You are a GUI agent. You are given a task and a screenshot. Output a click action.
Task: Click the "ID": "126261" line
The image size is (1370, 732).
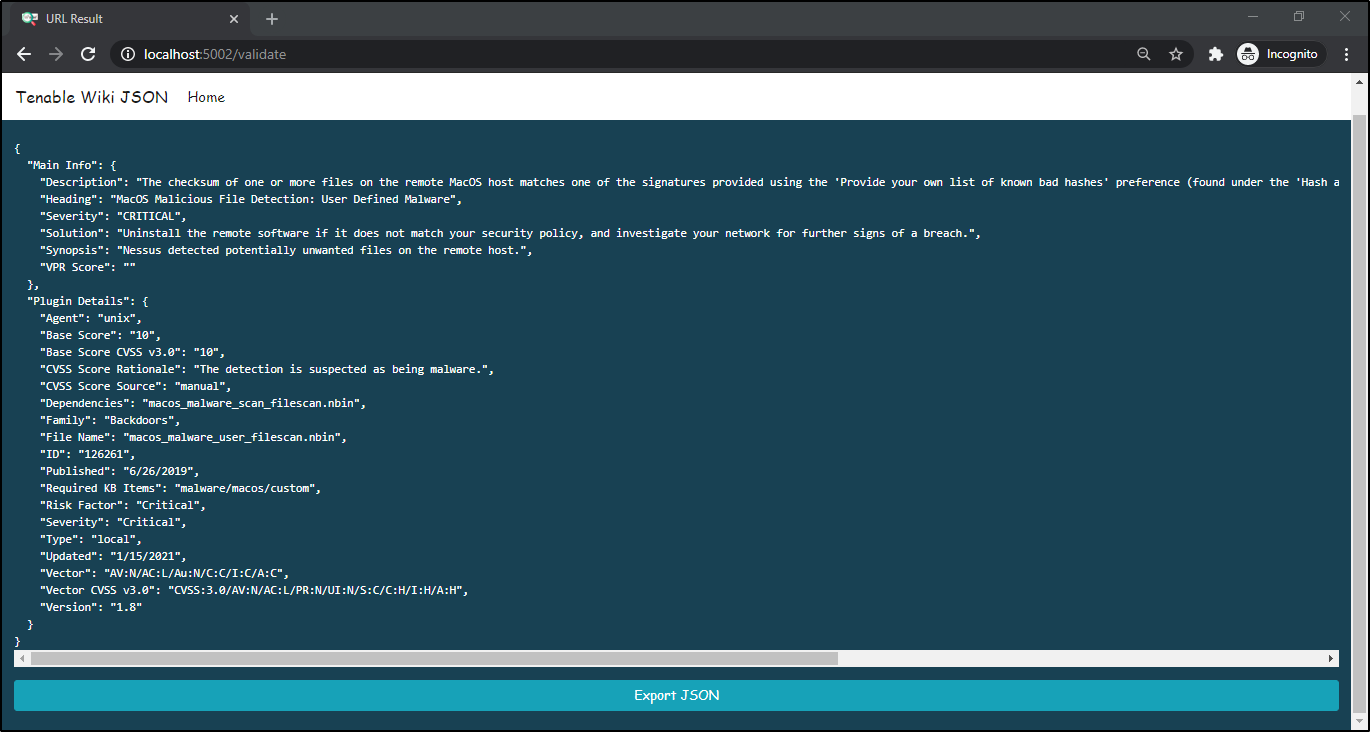coord(88,454)
